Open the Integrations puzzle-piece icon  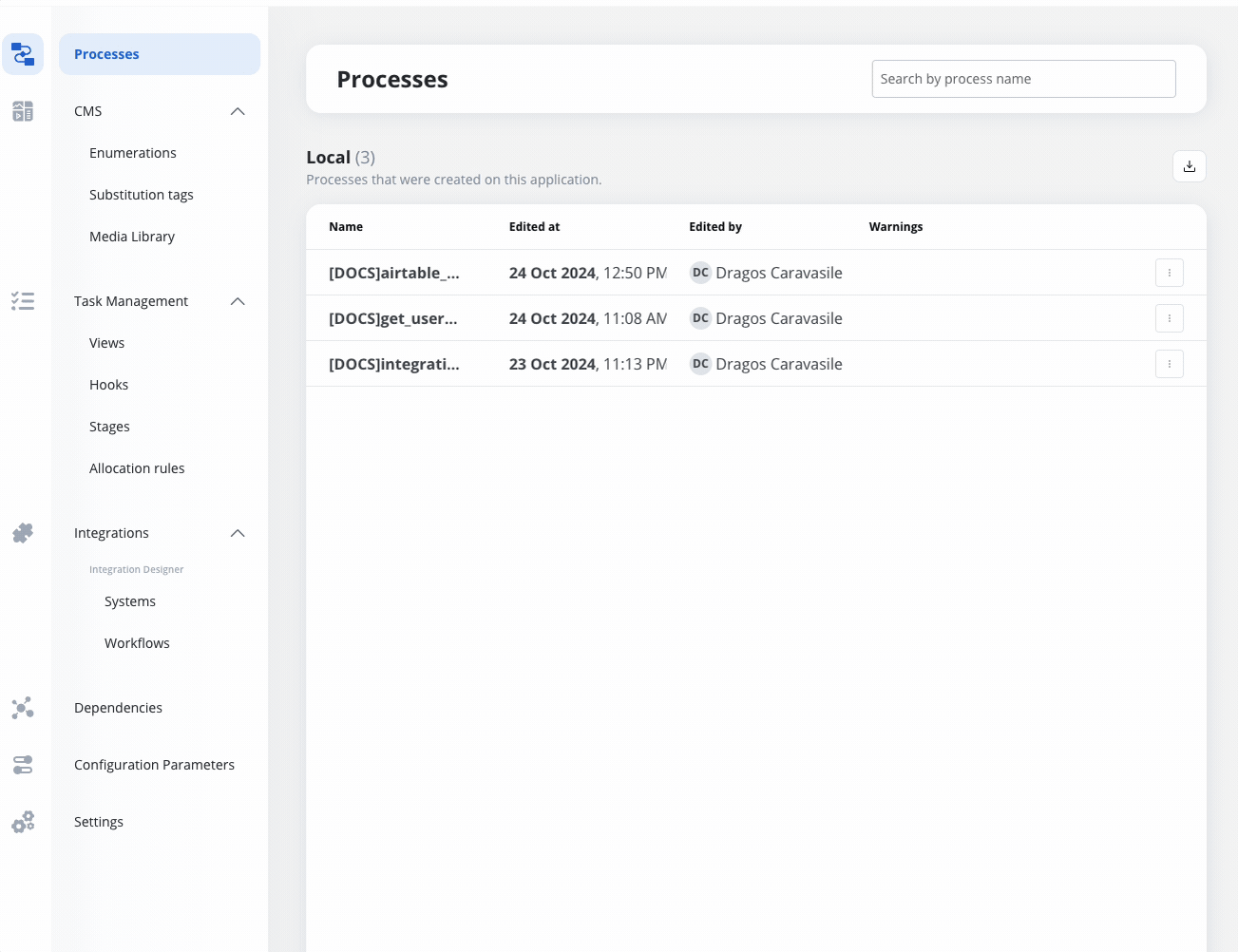click(23, 533)
